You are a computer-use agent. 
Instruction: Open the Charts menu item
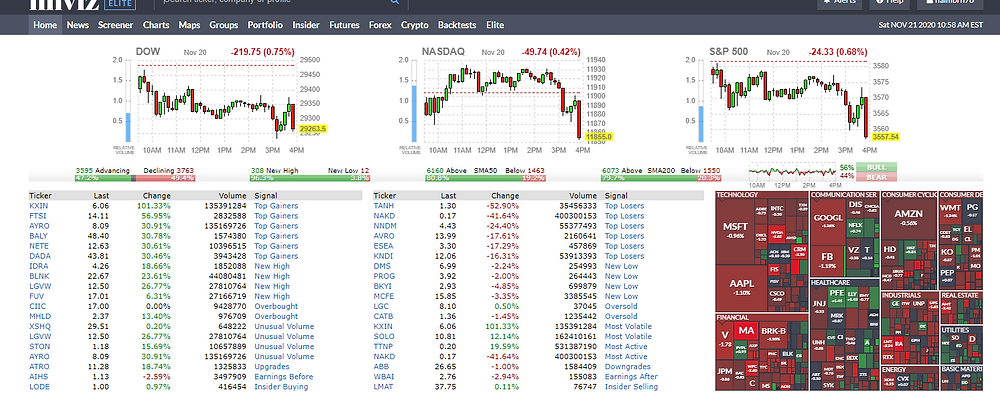click(156, 25)
